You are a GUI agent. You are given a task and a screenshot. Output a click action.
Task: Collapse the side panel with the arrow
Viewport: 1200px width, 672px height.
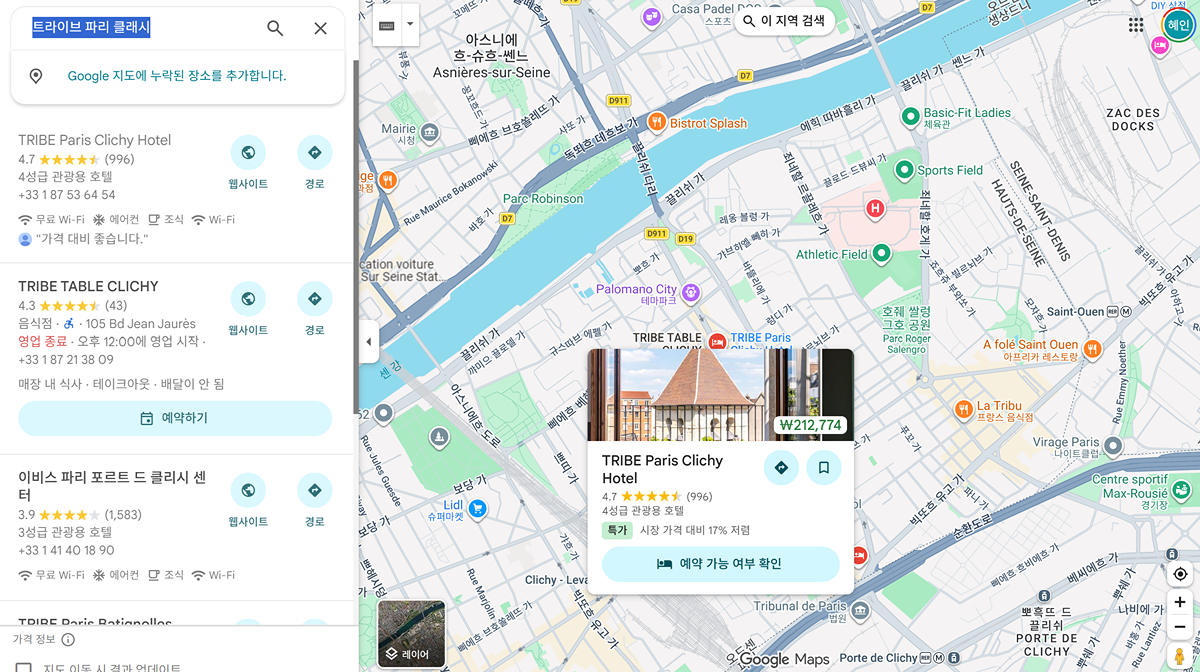(x=368, y=342)
